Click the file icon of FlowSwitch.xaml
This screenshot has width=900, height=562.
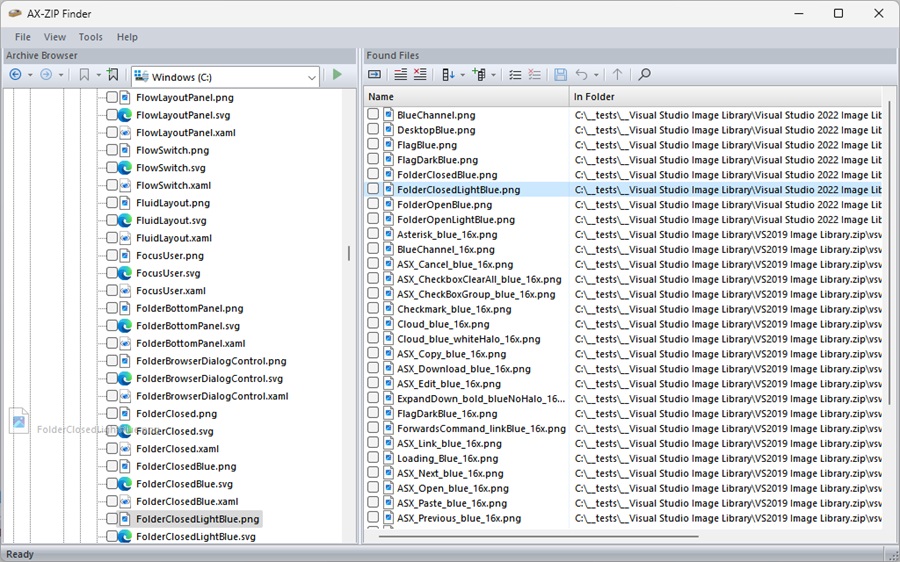coord(125,185)
